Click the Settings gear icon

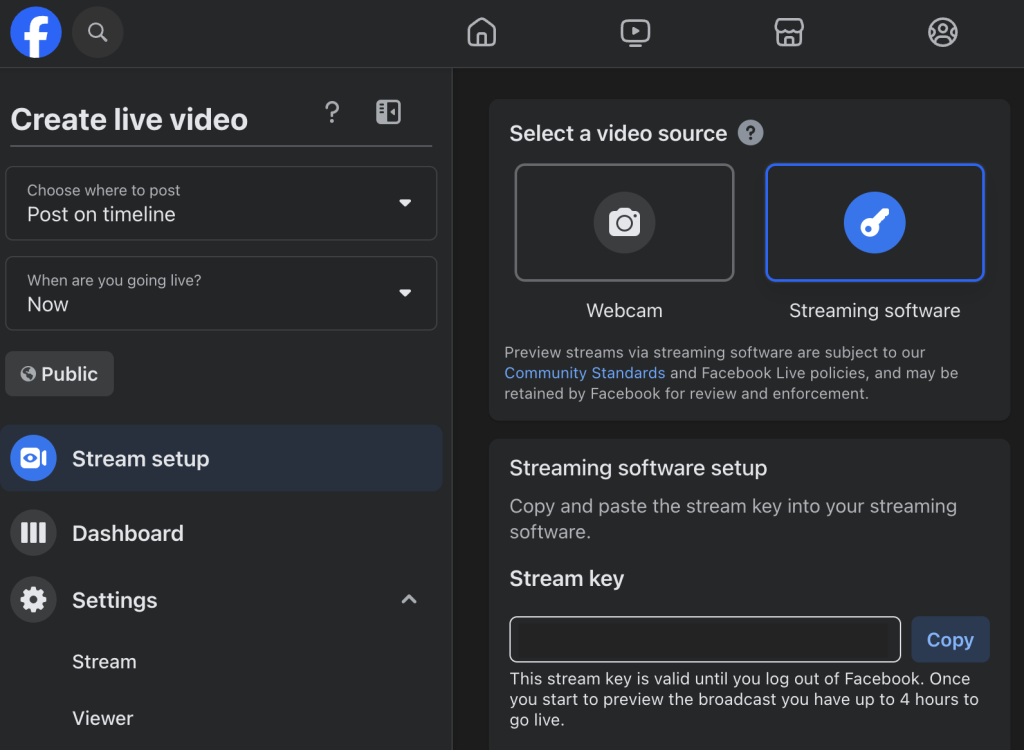33,600
